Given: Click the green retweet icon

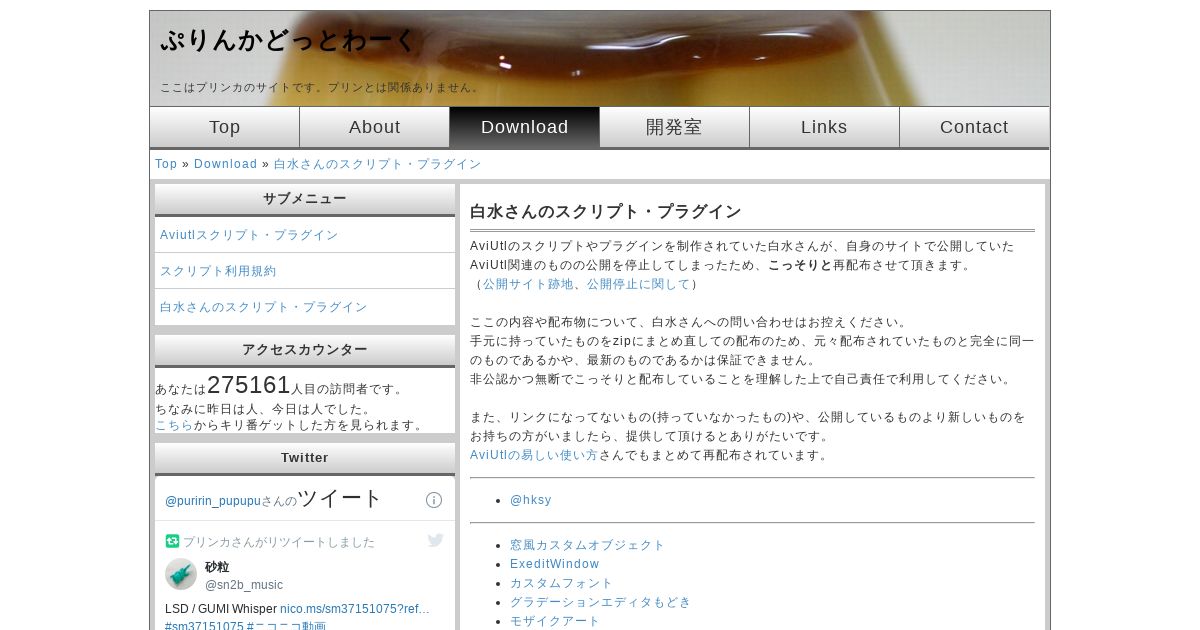Looking at the screenshot, I should [172, 541].
